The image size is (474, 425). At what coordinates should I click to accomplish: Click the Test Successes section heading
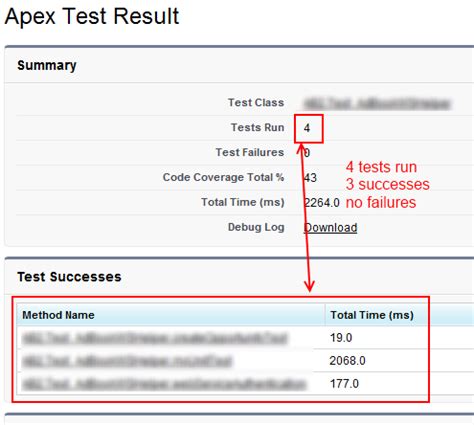pyautogui.click(x=69, y=277)
